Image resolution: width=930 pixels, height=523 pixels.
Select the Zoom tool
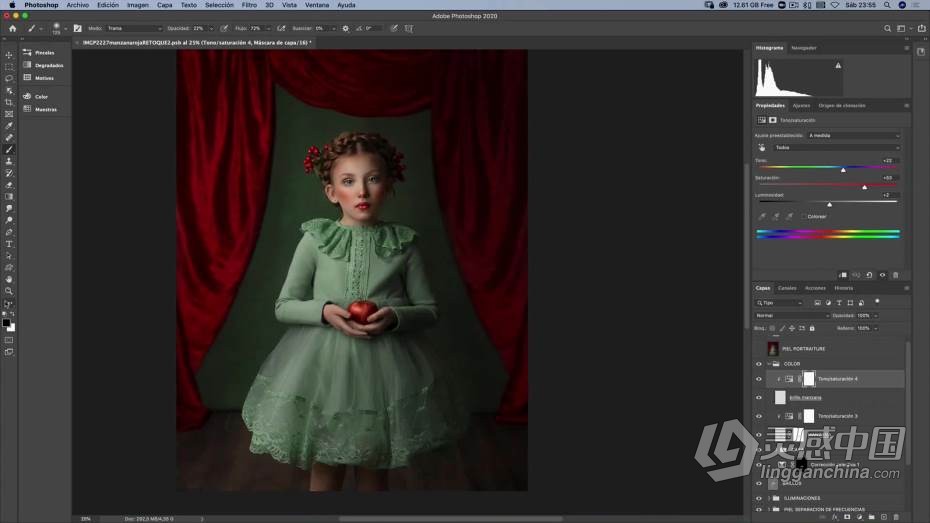tap(9, 291)
